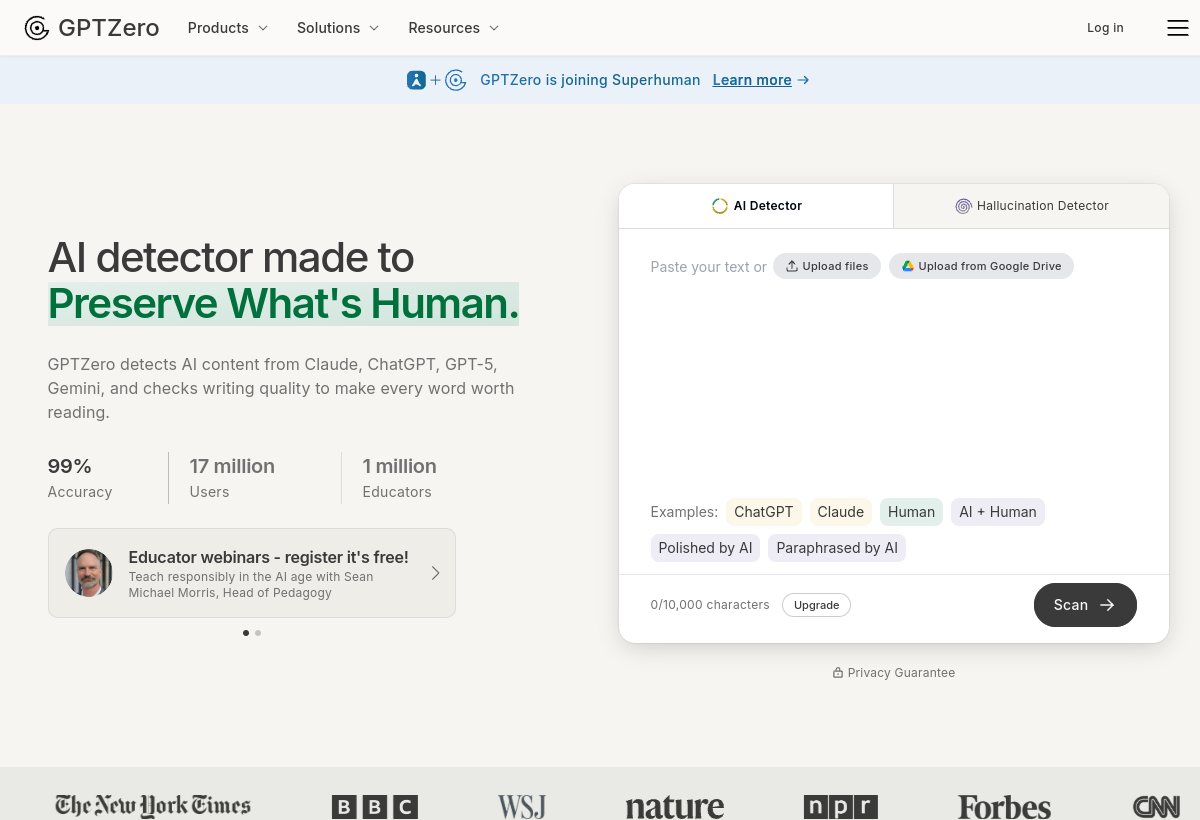Click the '1 million' educators stat
The image size is (1200, 820).
[399, 466]
